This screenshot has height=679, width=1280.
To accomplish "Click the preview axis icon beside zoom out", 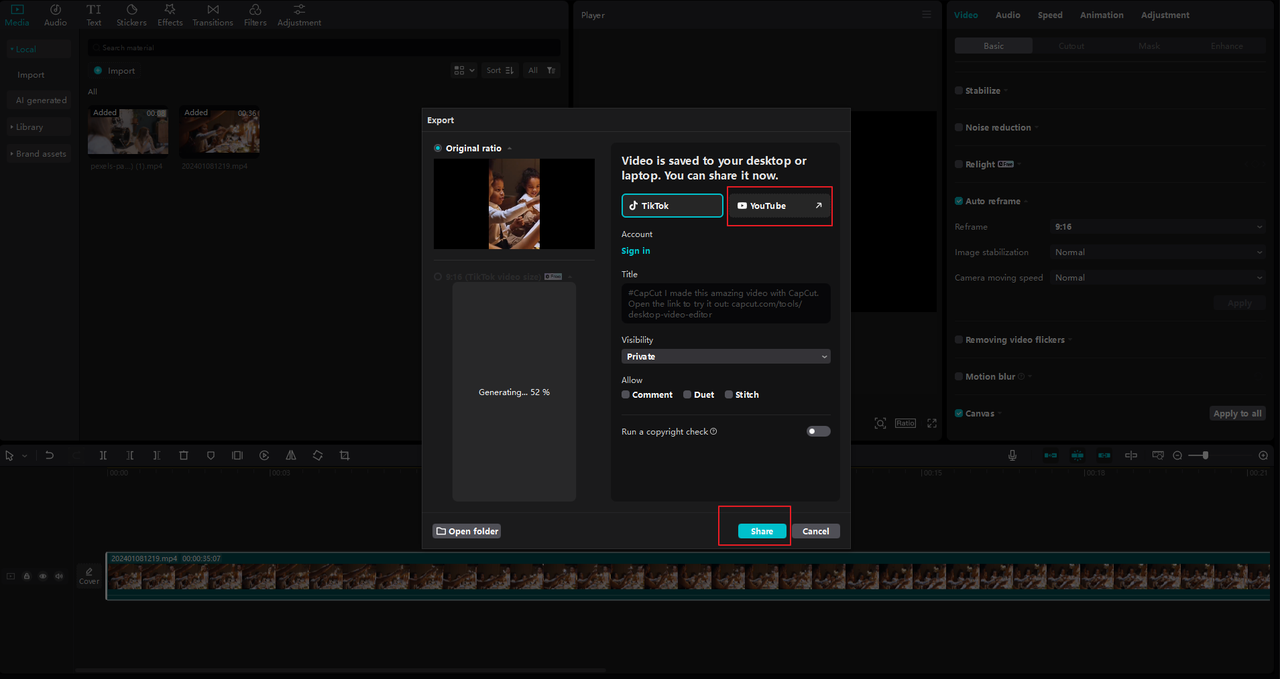I will [x=1157, y=455].
